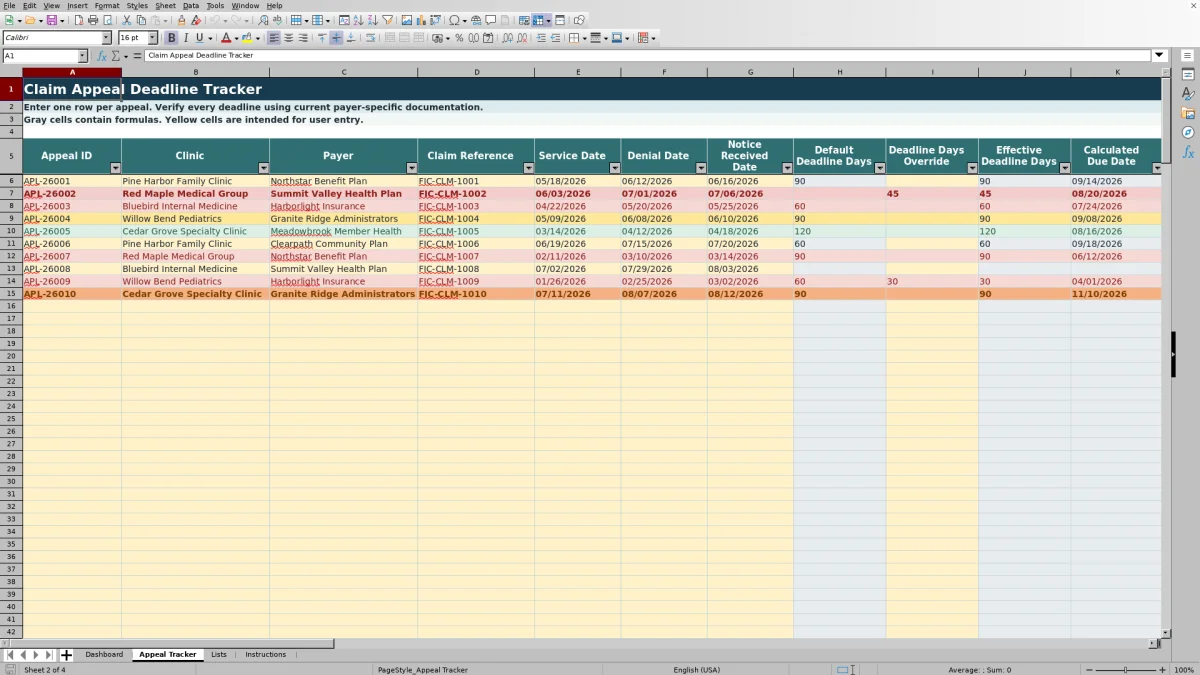Viewport: 1200px width, 675px height.
Task: Click the Increase Indent icon
Action: (541, 38)
